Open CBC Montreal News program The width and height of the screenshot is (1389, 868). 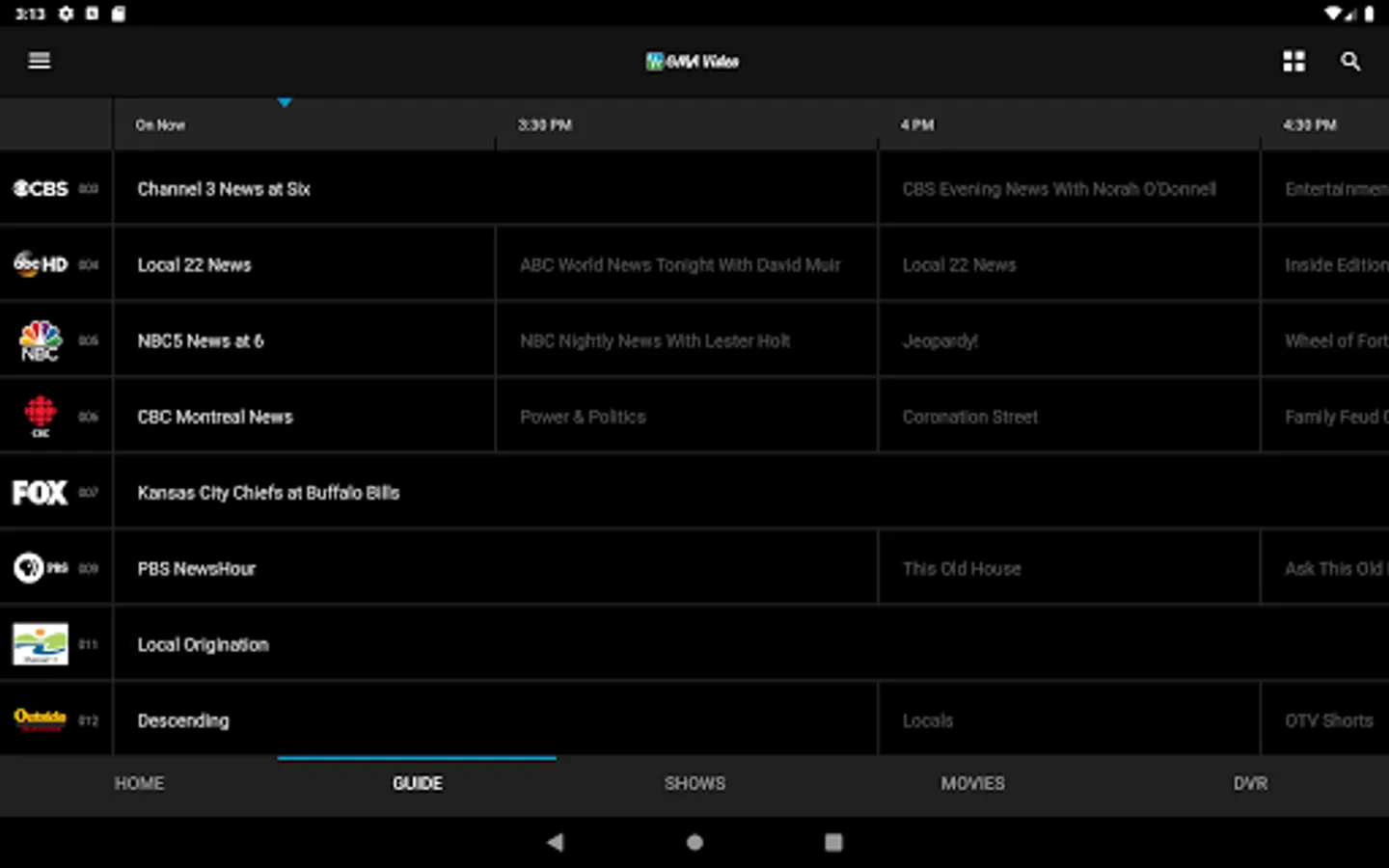coord(305,417)
